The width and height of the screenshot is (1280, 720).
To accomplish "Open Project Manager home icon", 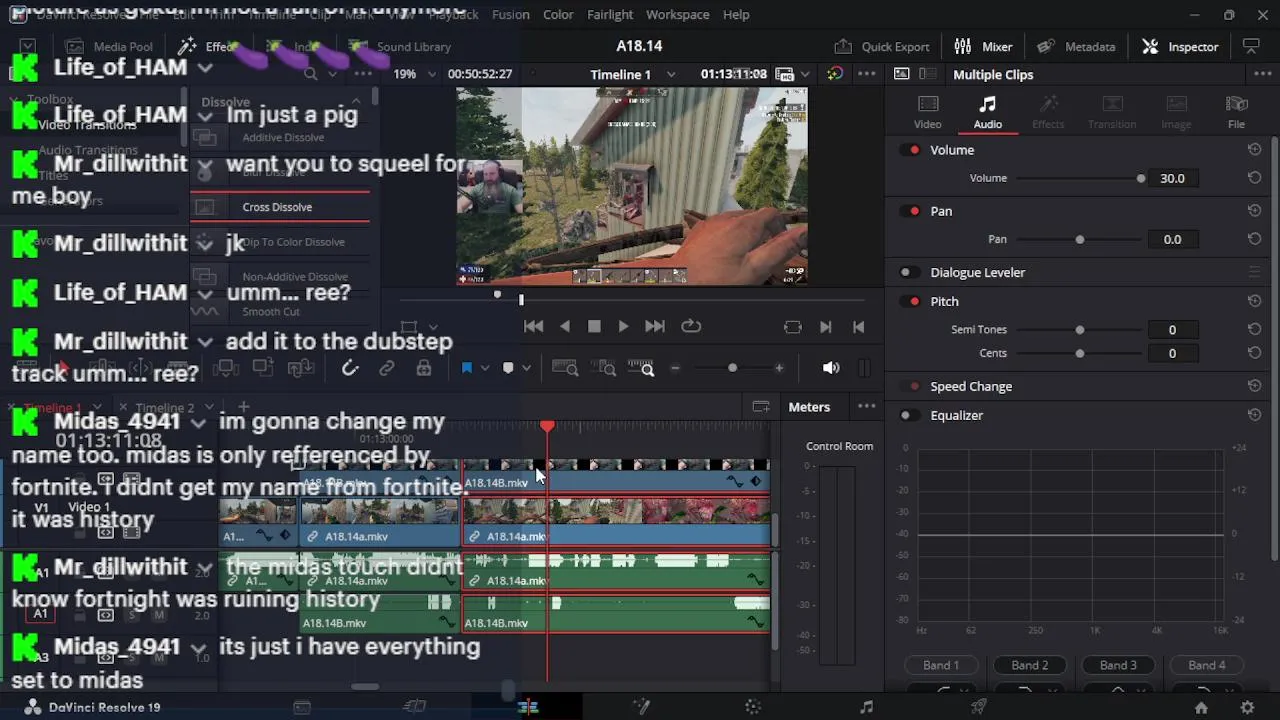I will point(1201,707).
